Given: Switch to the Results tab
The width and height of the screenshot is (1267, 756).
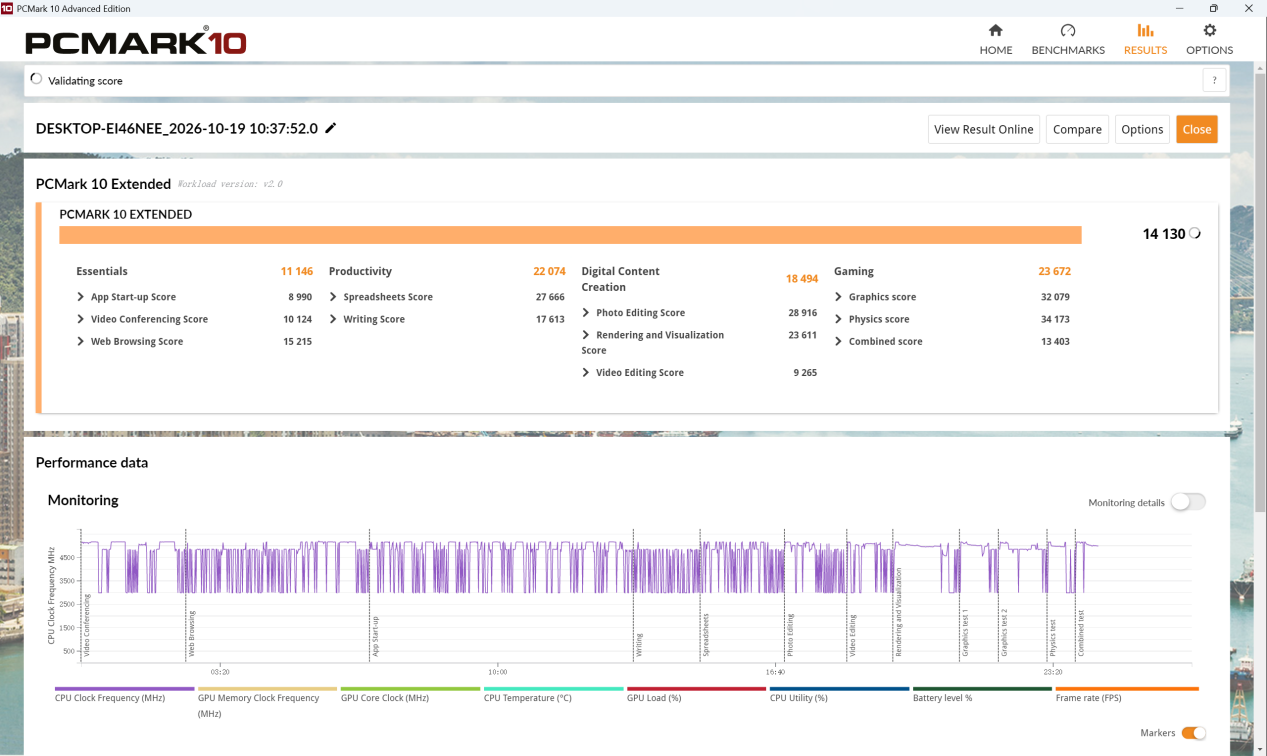Looking at the screenshot, I should (x=1145, y=39).
